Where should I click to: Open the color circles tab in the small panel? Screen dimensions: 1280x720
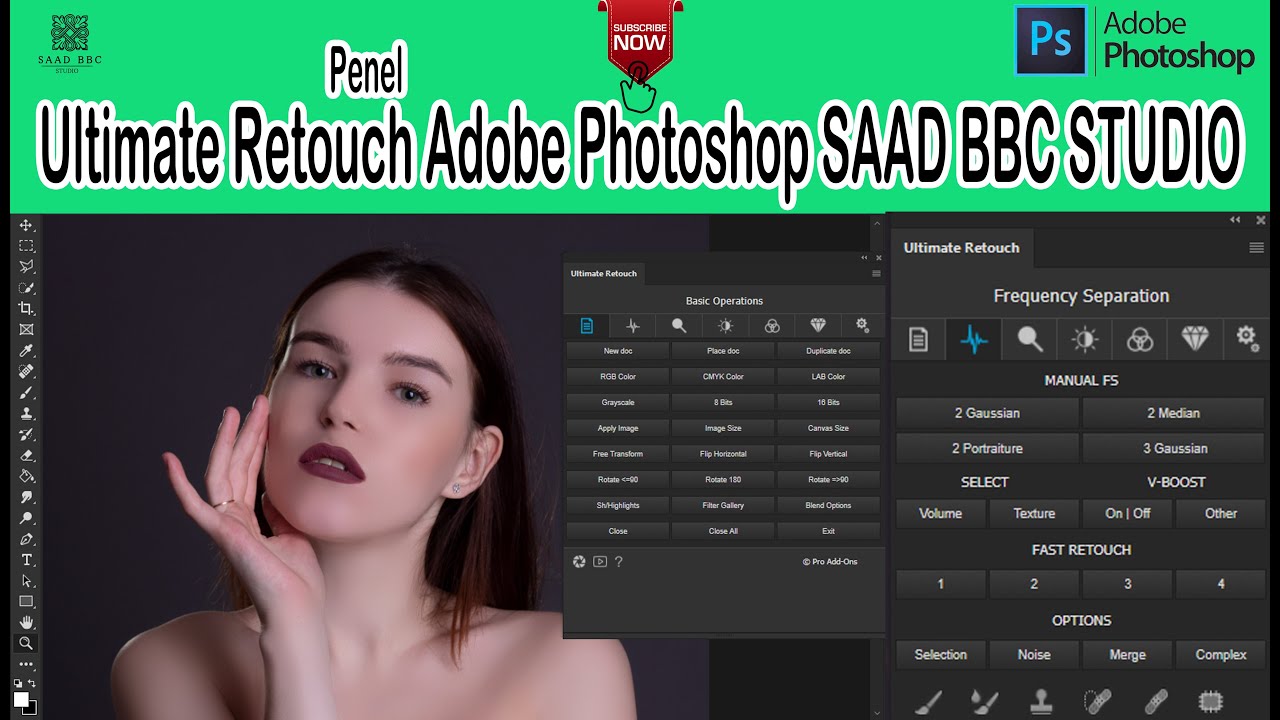click(772, 326)
